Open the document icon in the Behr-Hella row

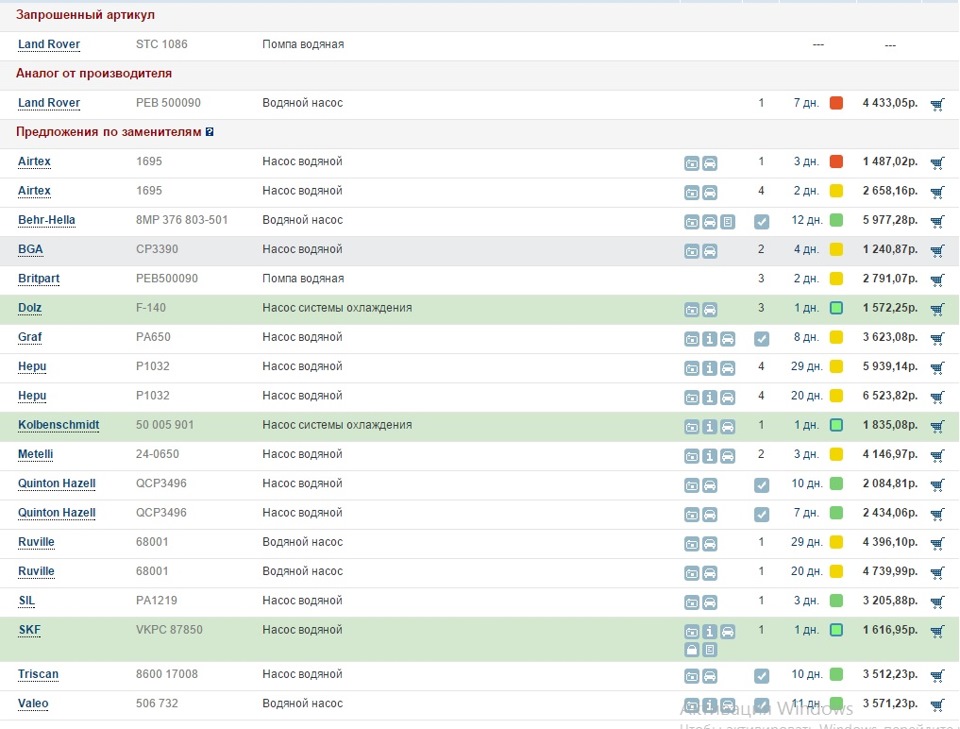click(727, 222)
